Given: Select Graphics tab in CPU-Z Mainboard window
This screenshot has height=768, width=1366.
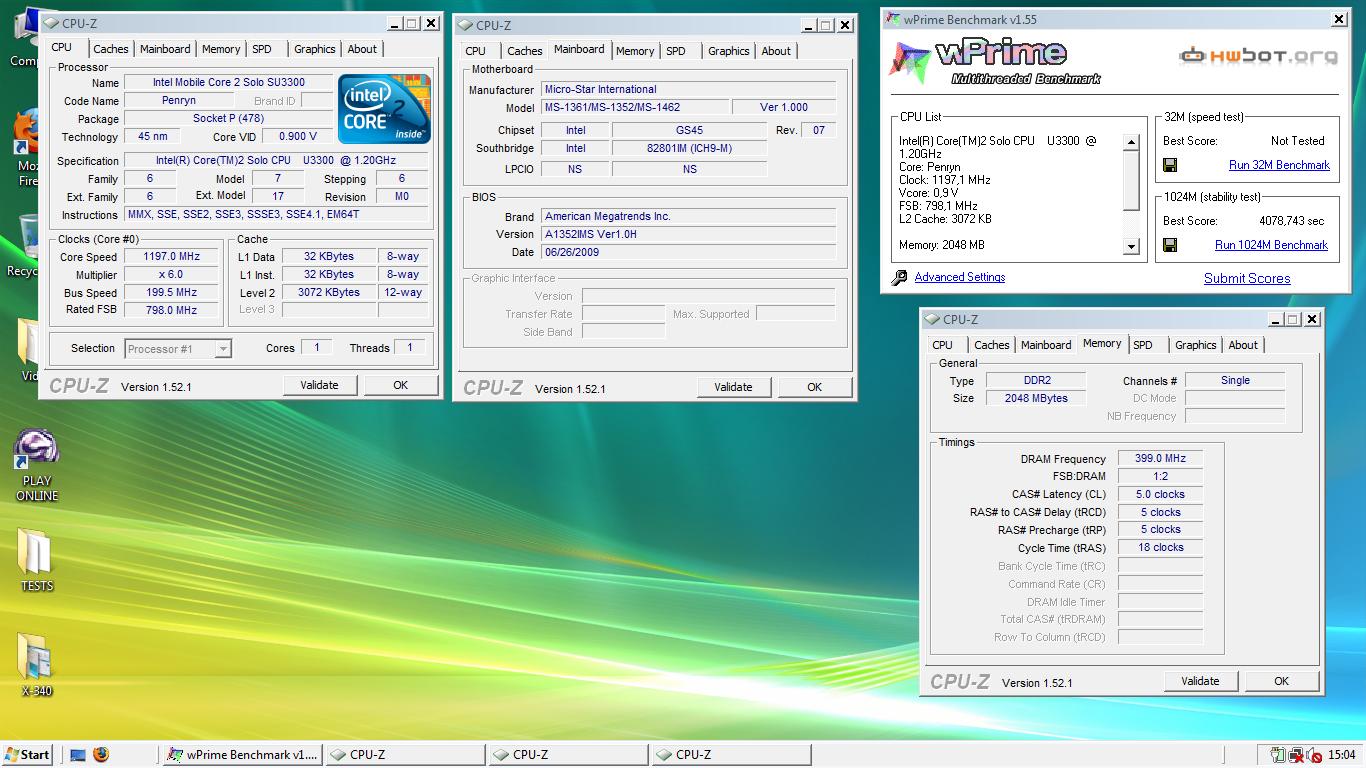Looking at the screenshot, I should pos(729,51).
